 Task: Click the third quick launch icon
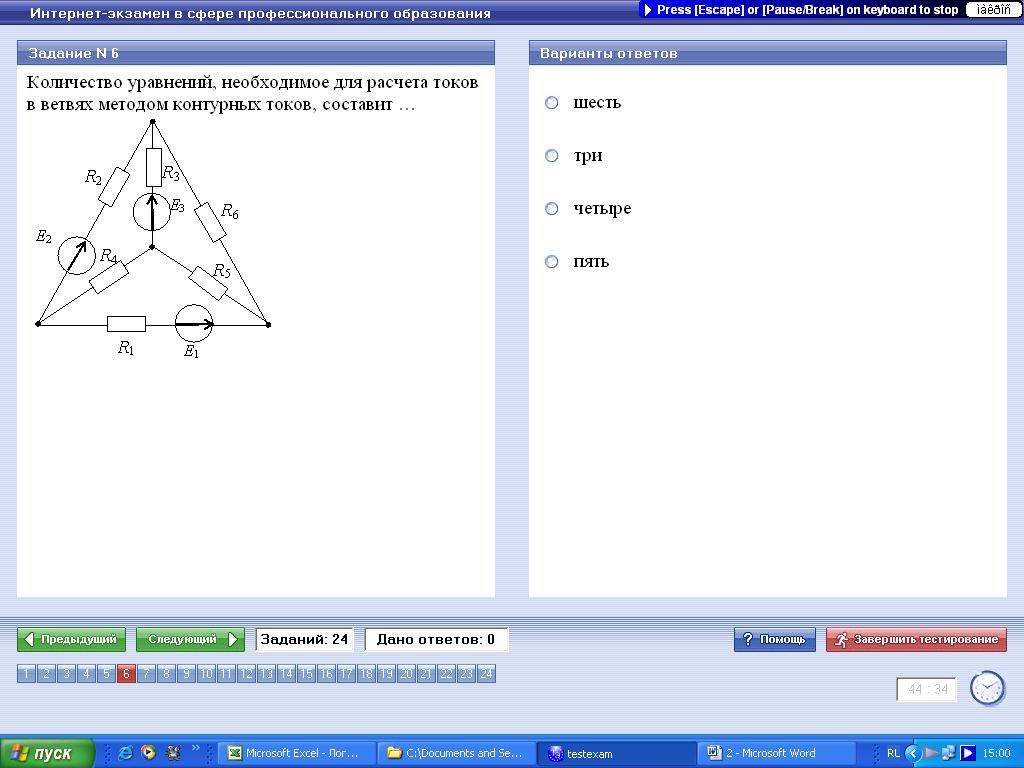[x=172, y=753]
